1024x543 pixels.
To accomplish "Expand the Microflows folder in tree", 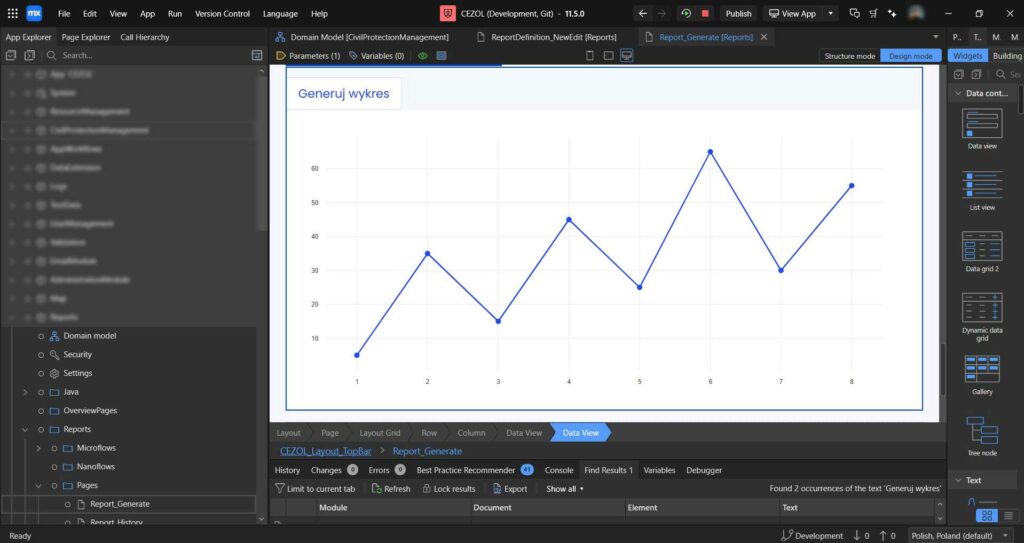I will point(39,447).
